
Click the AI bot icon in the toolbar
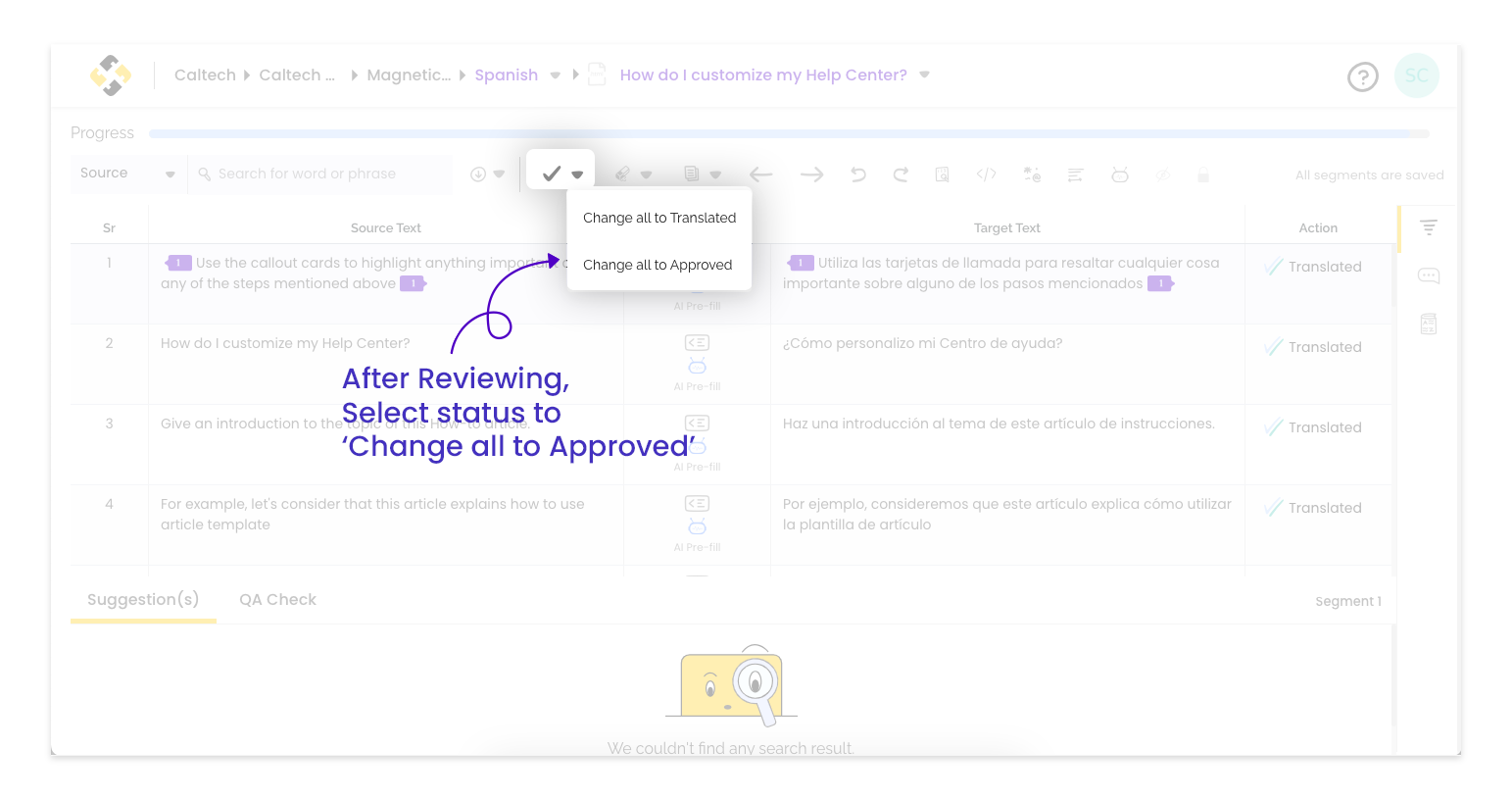click(x=1120, y=175)
